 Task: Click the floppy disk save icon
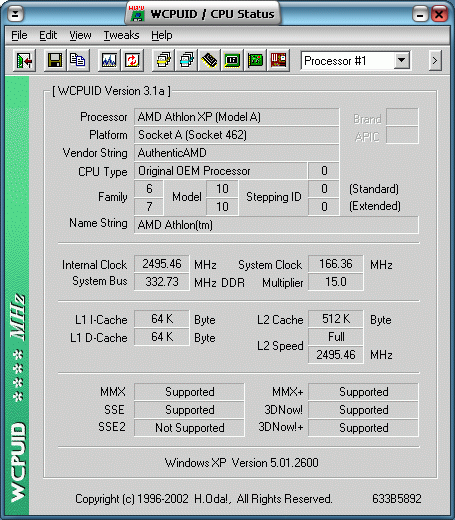[x=55, y=60]
